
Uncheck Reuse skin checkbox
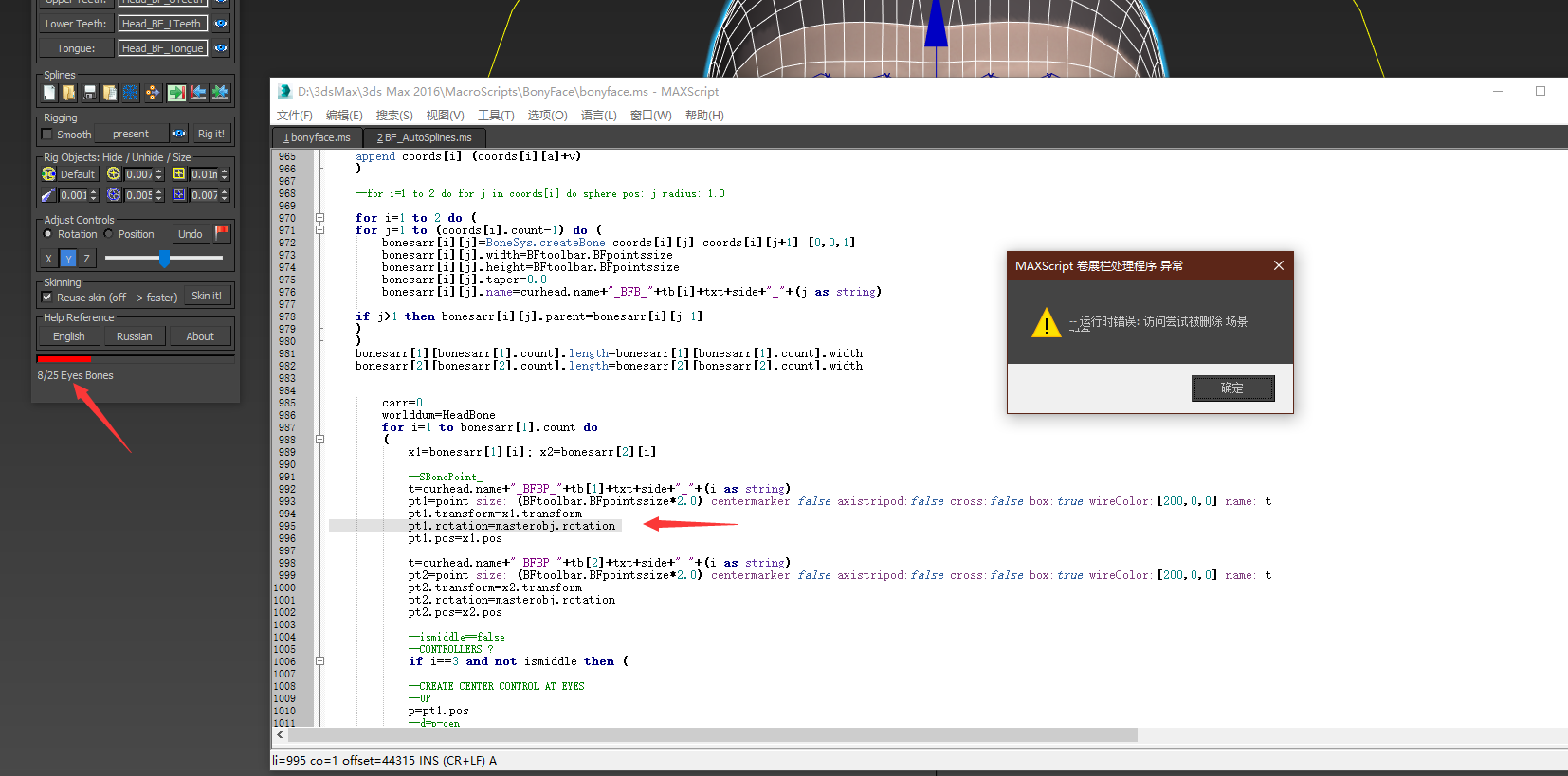[47, 298]
